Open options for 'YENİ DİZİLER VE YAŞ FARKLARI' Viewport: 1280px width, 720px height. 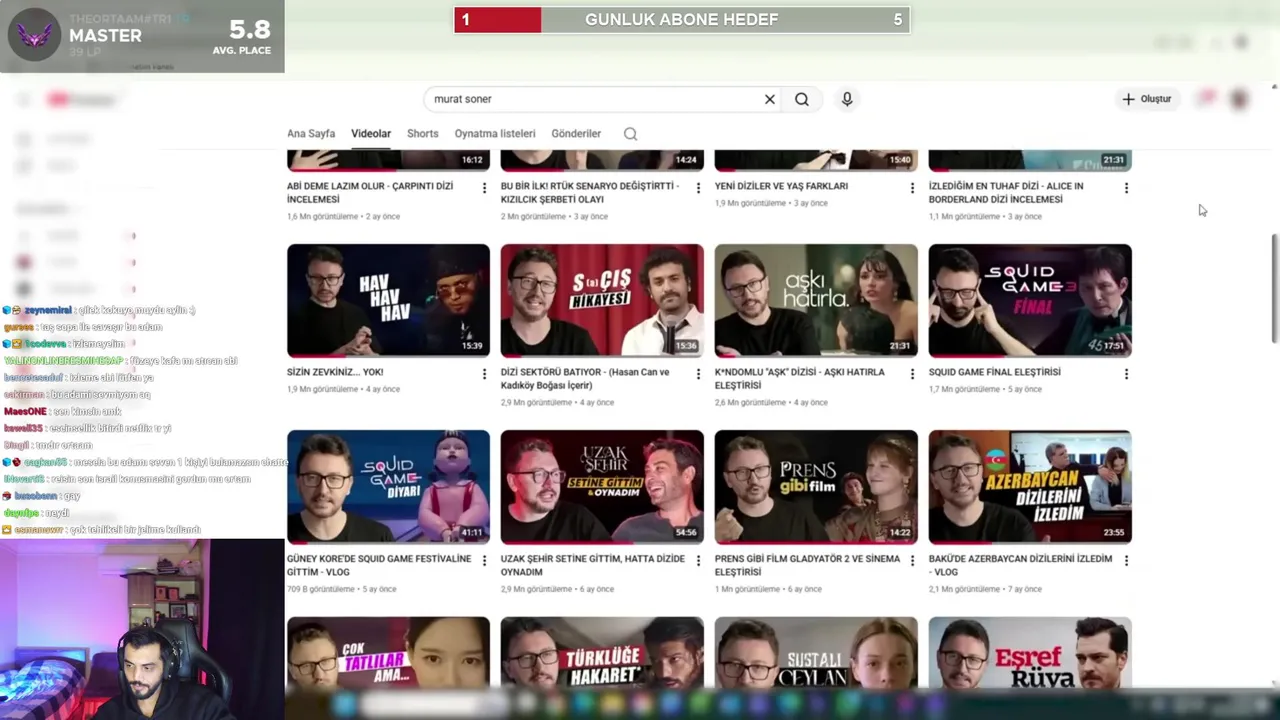pos(912,188)
